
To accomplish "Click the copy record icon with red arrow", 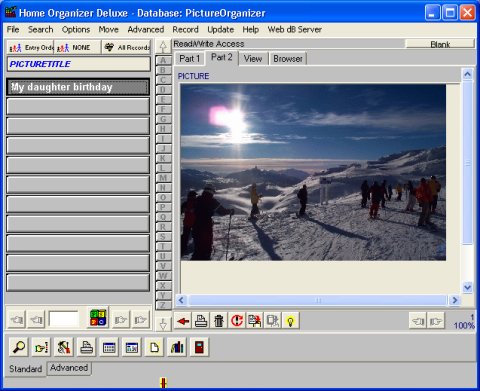I will coord(255,321).
